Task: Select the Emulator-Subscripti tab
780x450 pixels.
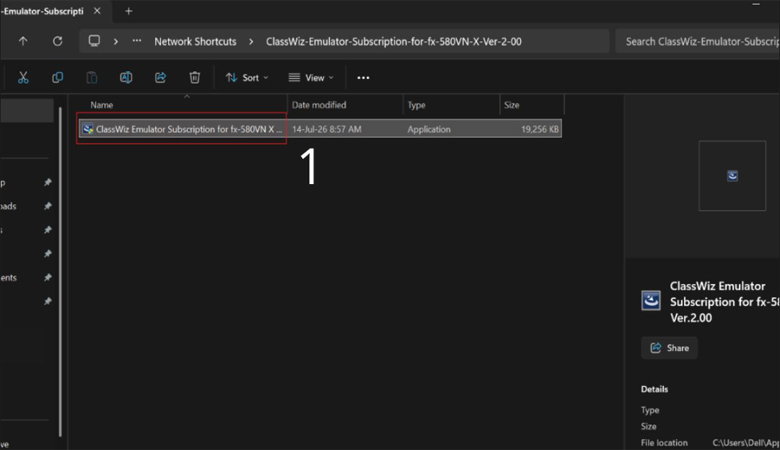Action: 43,11
